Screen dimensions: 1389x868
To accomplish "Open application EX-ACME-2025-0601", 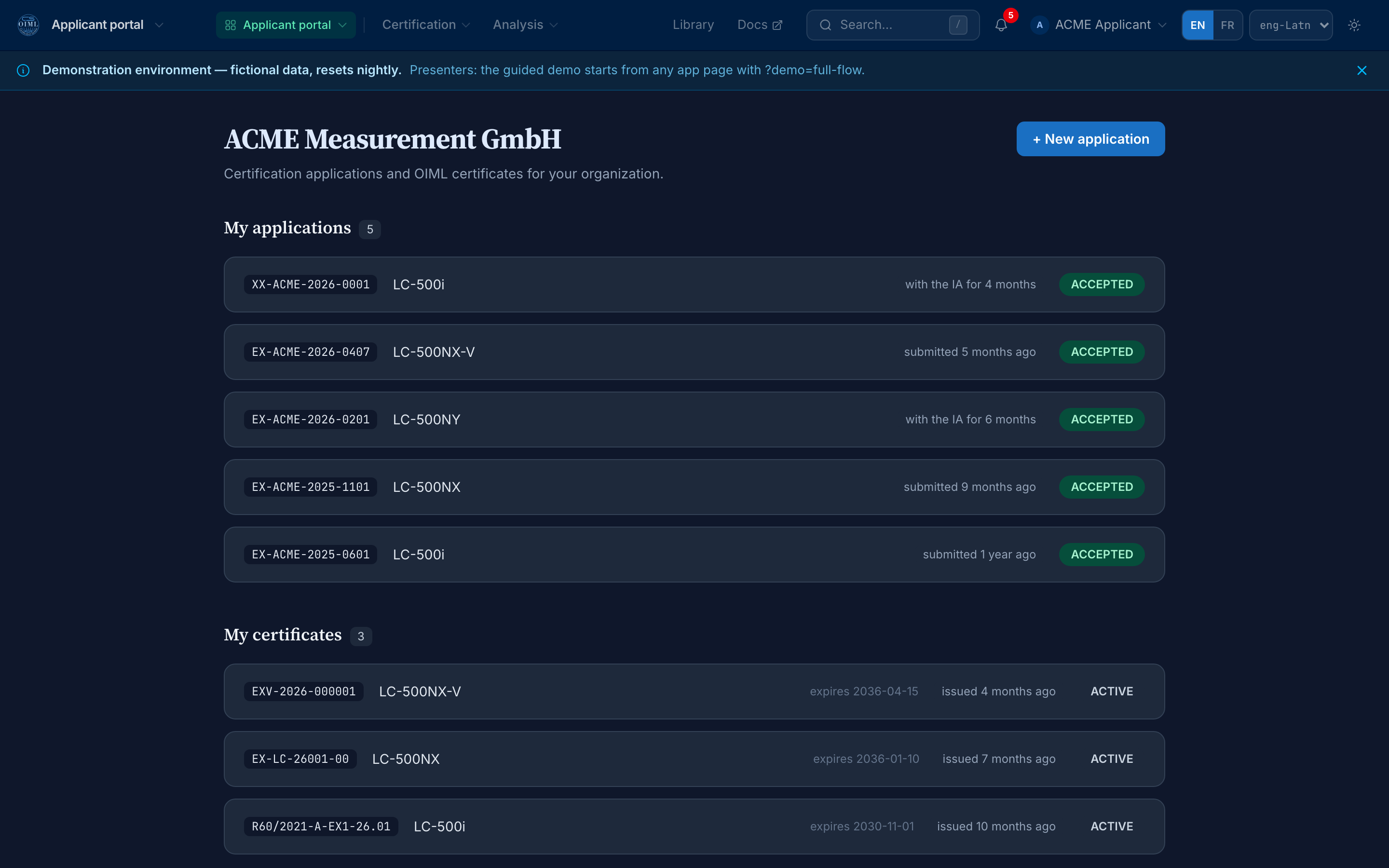I will pos(694,555).
